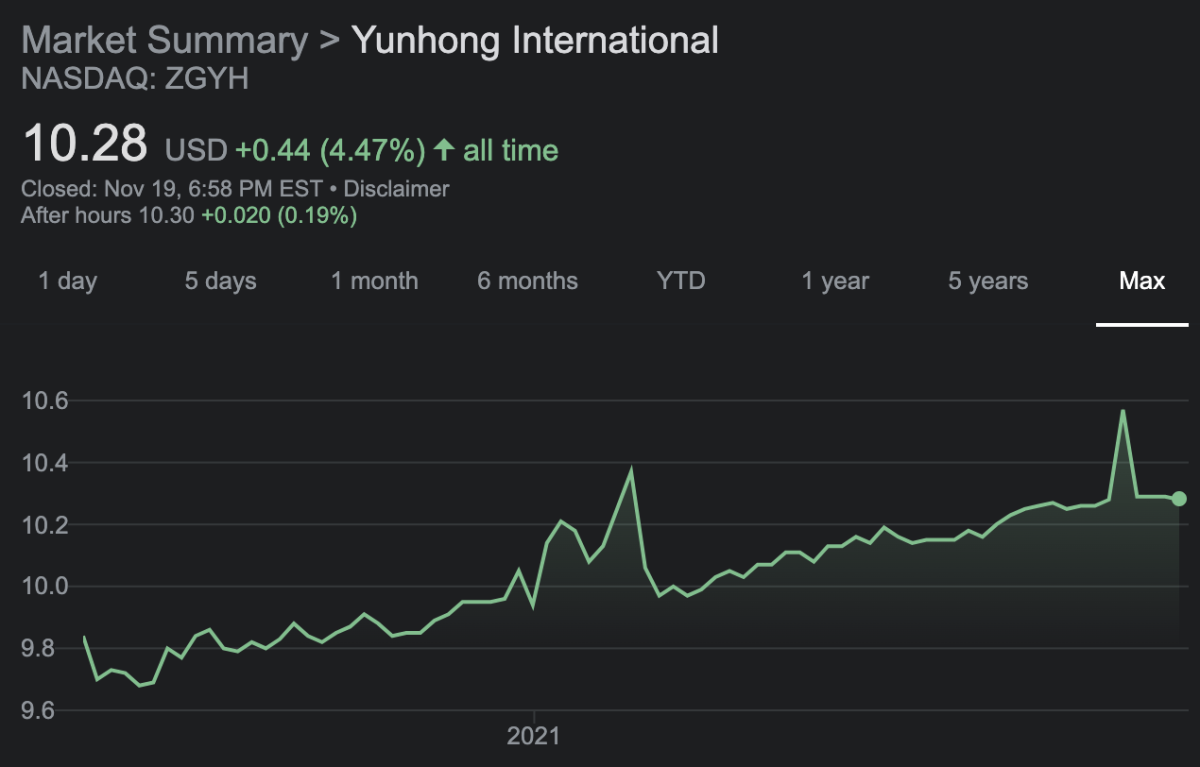Click the USD currency label
Image resolution: width=1200 pixels, height=767 pixels.
coord(196,151)
